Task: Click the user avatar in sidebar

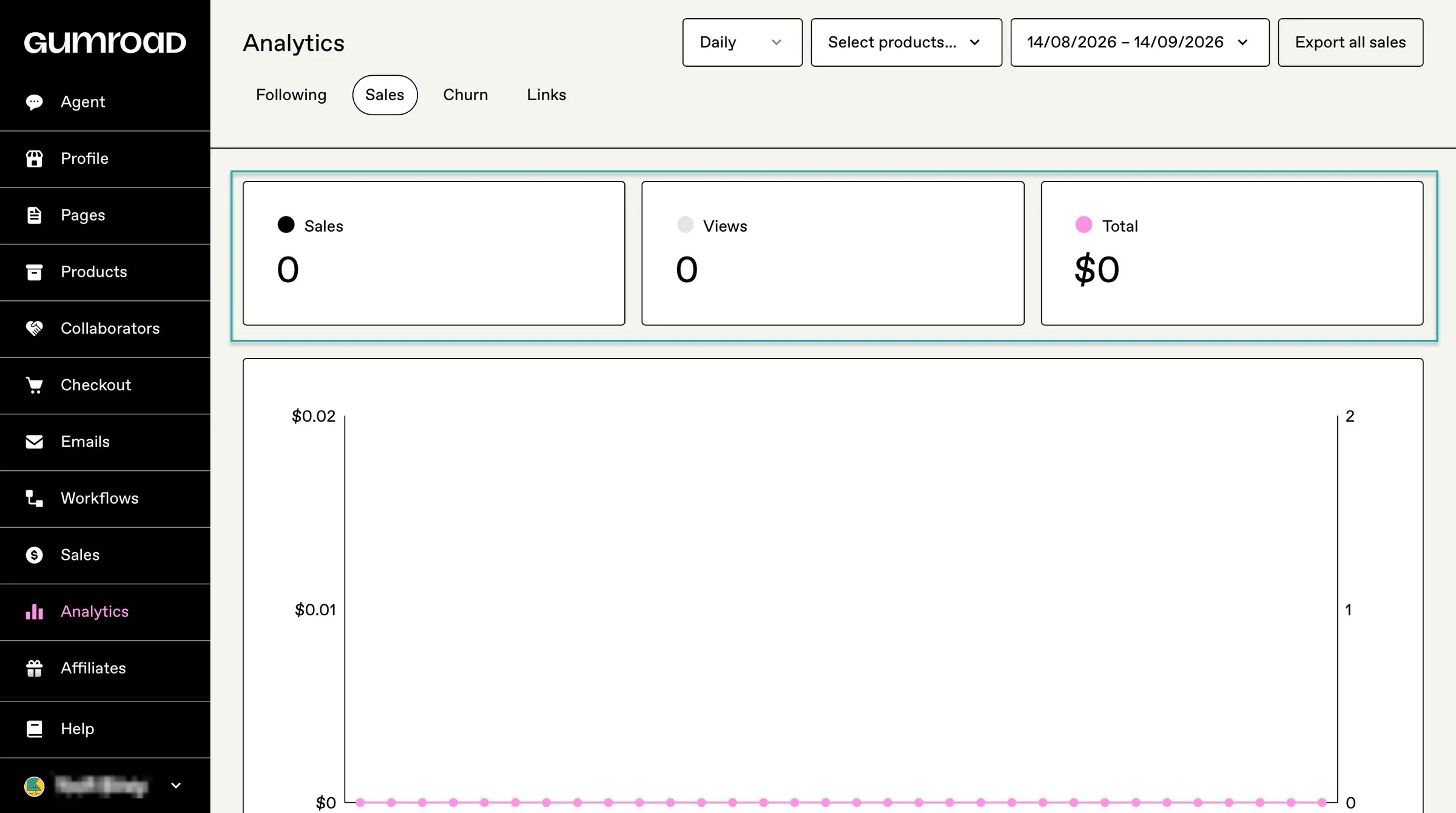Action: click(x=35, y=786)
